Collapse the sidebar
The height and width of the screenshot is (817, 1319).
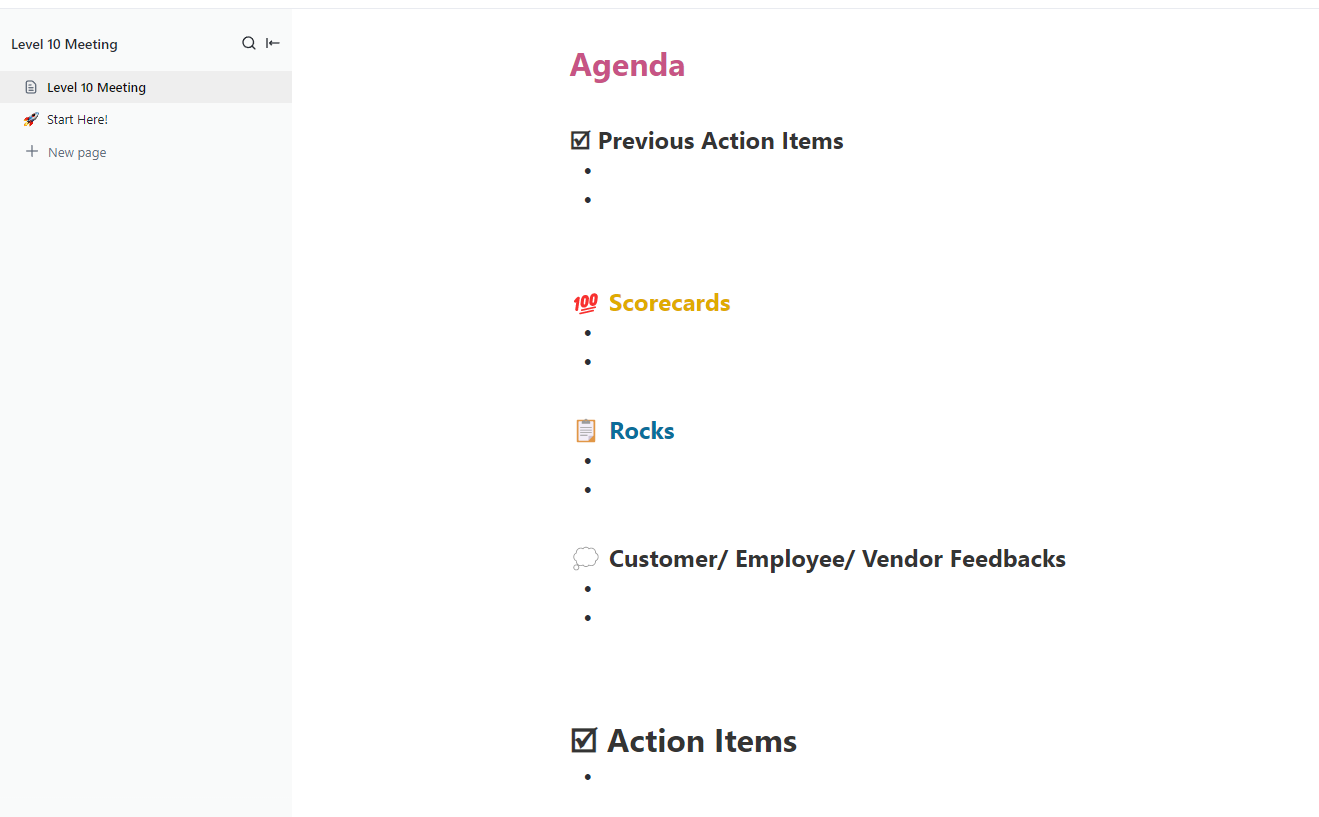tap(272, 43)
